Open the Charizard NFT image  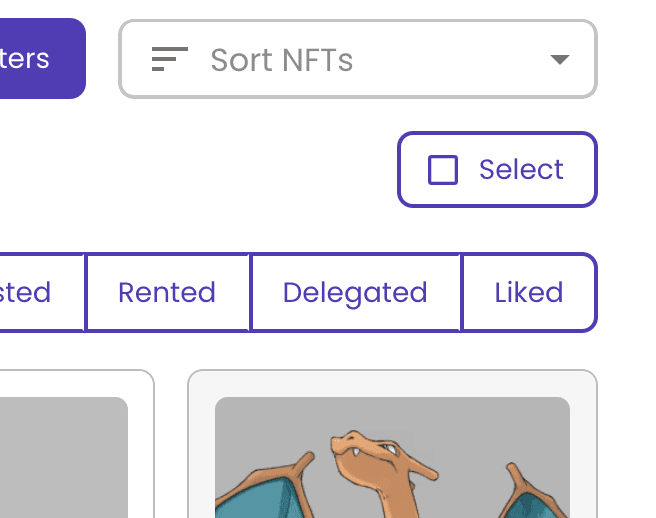tap(392, 457)
